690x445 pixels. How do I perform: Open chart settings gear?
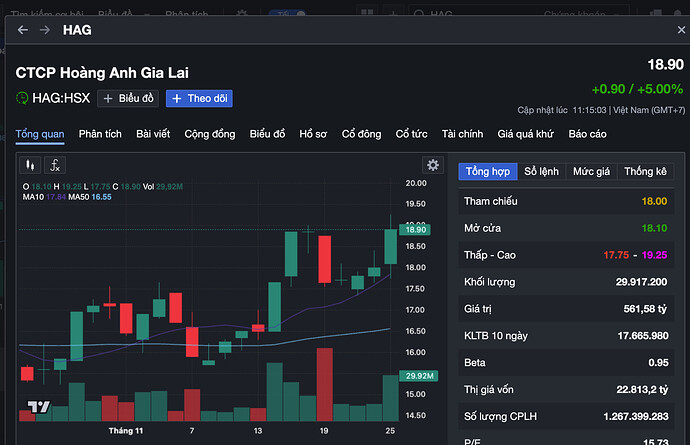(x=432, y=165)
